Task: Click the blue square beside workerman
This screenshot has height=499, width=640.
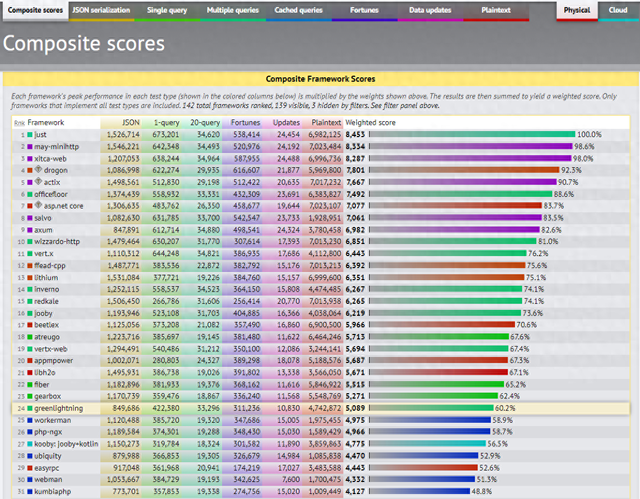Action: coord(31,420)
